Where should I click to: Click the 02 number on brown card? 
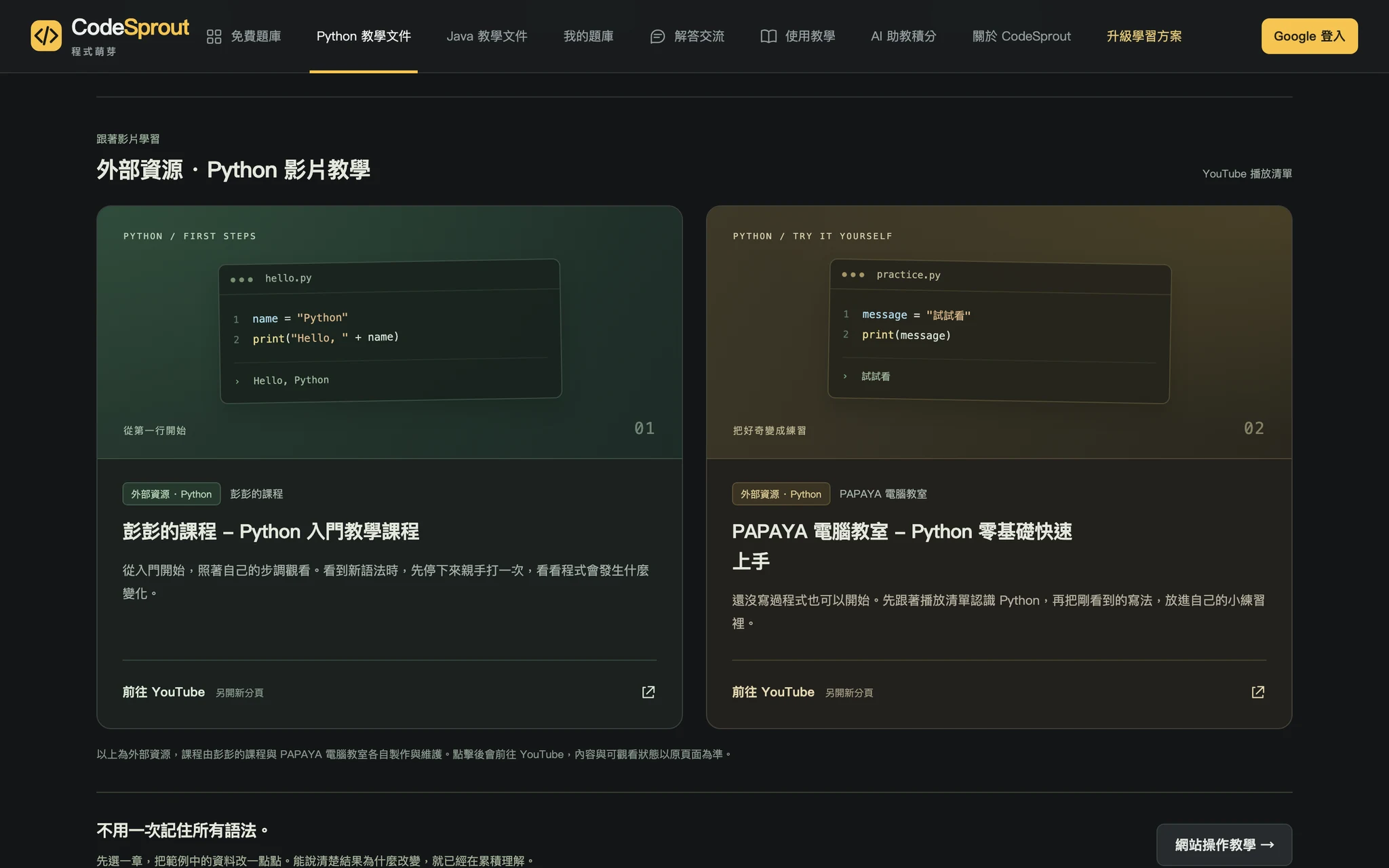click(x=1254, y=429)
